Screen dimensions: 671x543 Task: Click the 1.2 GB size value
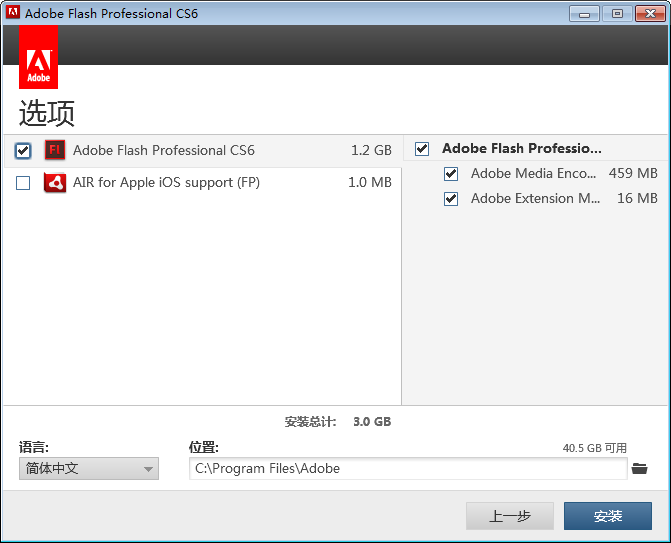tap(371, 150)
